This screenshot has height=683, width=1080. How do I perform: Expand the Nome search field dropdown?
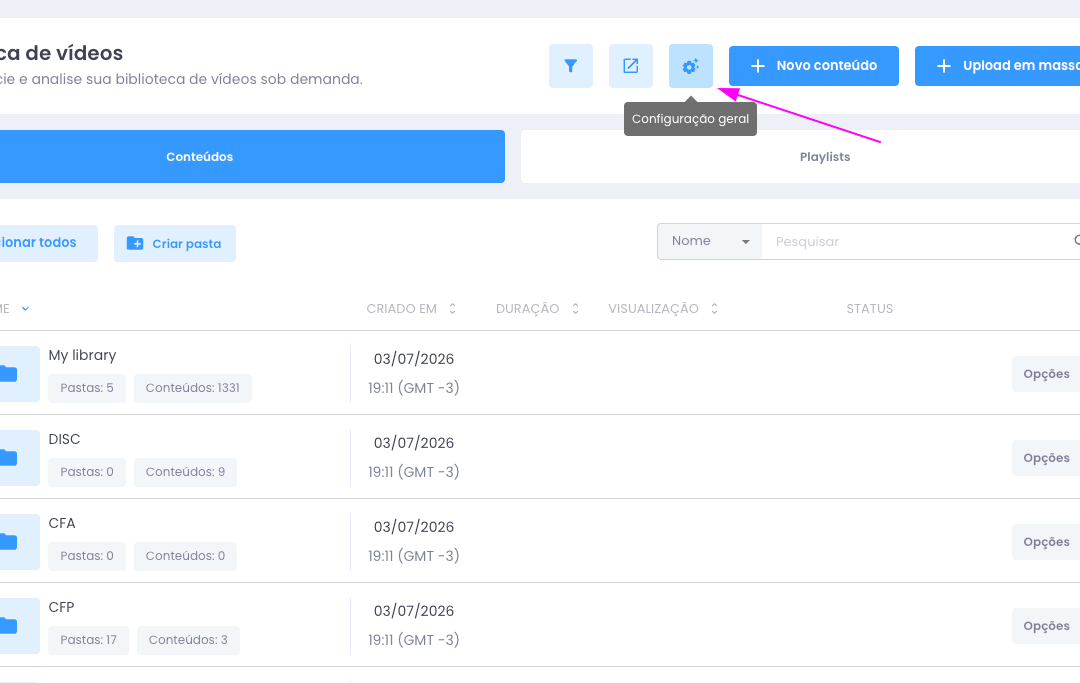coord(709,242)
